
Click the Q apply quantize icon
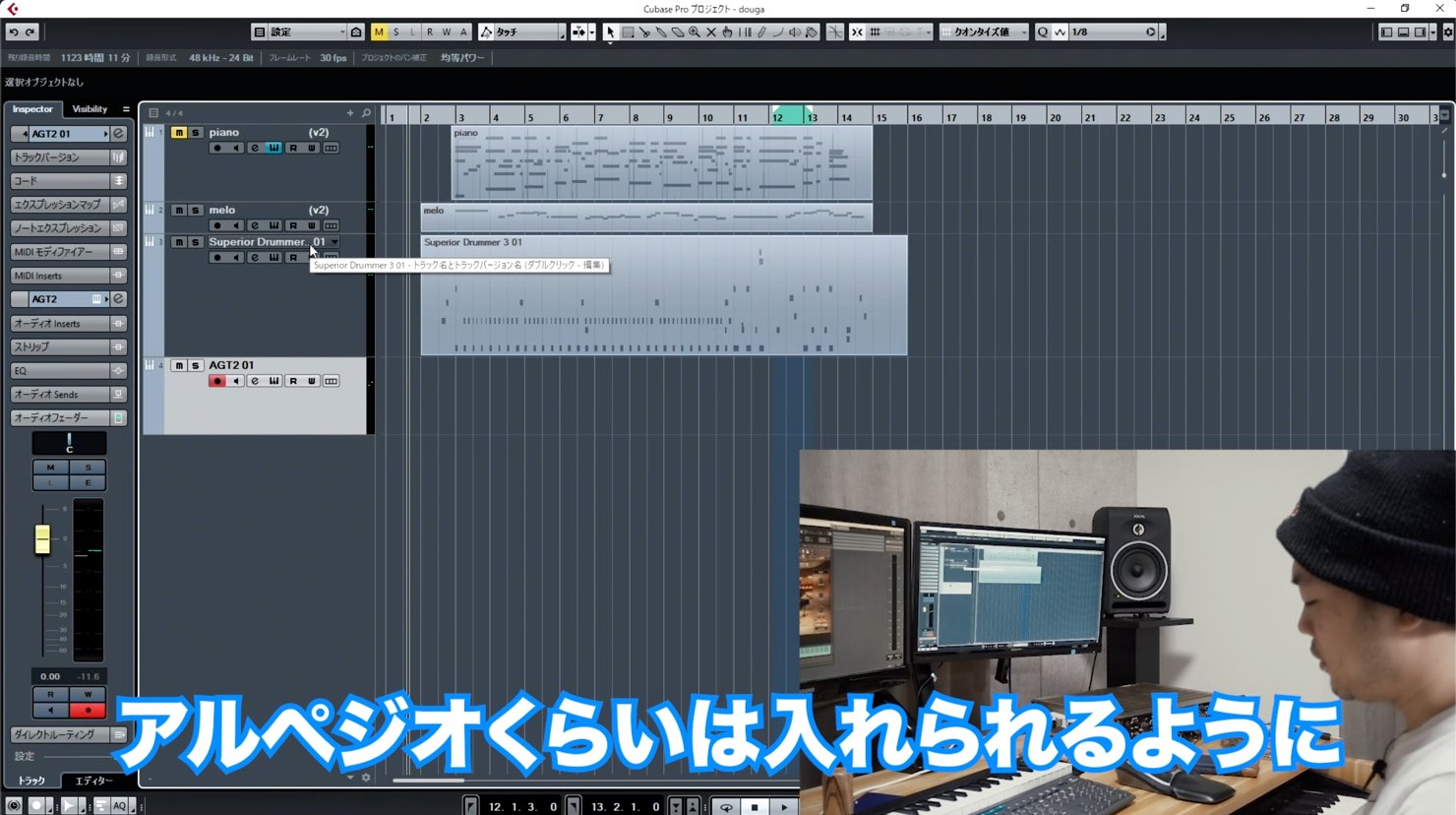coord(1043,32)
